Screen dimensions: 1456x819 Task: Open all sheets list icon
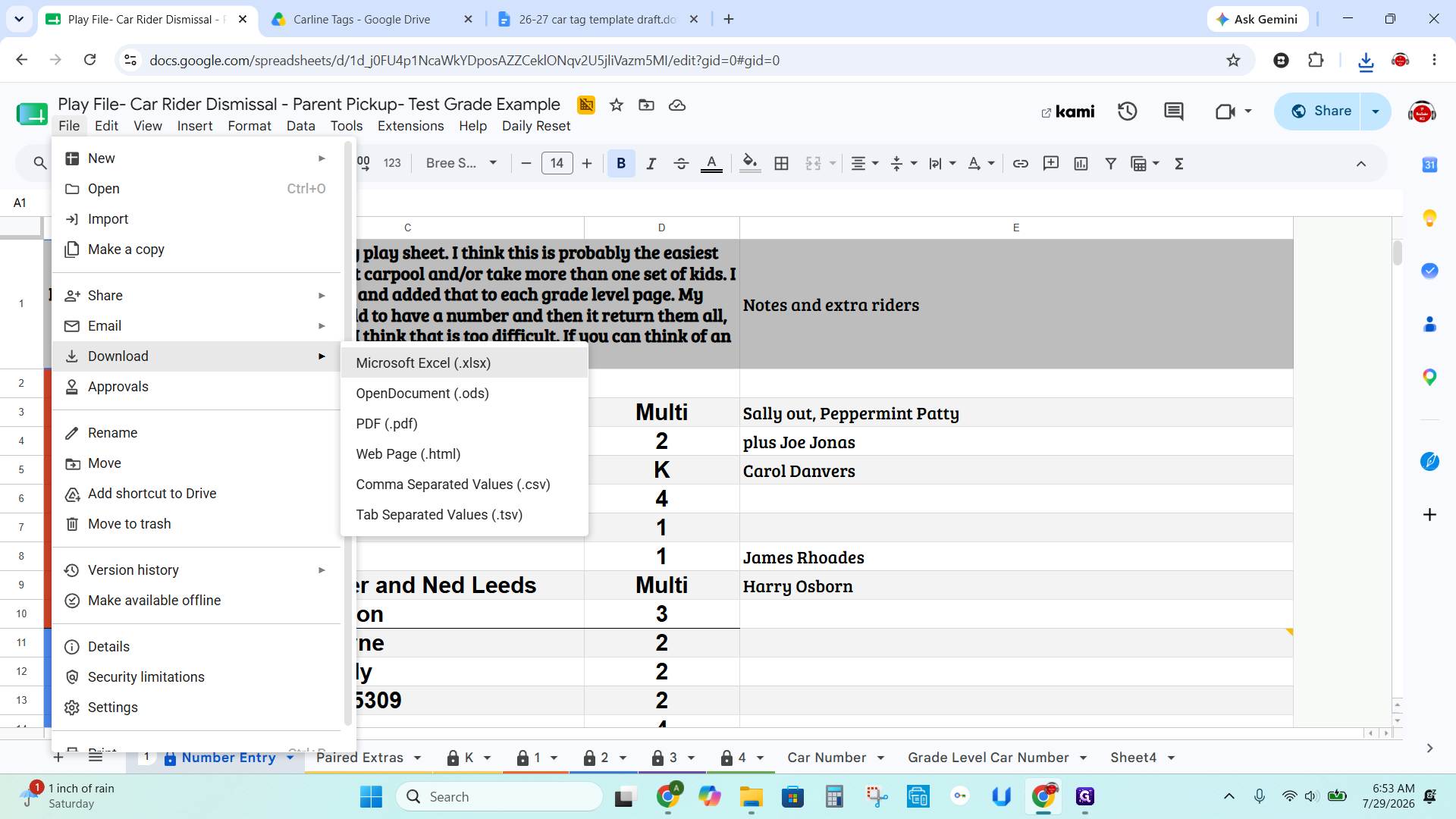tap(96, 757)
